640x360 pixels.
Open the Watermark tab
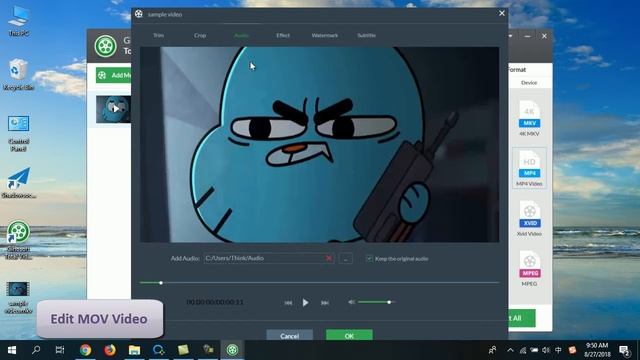click(x=324, y=36)
